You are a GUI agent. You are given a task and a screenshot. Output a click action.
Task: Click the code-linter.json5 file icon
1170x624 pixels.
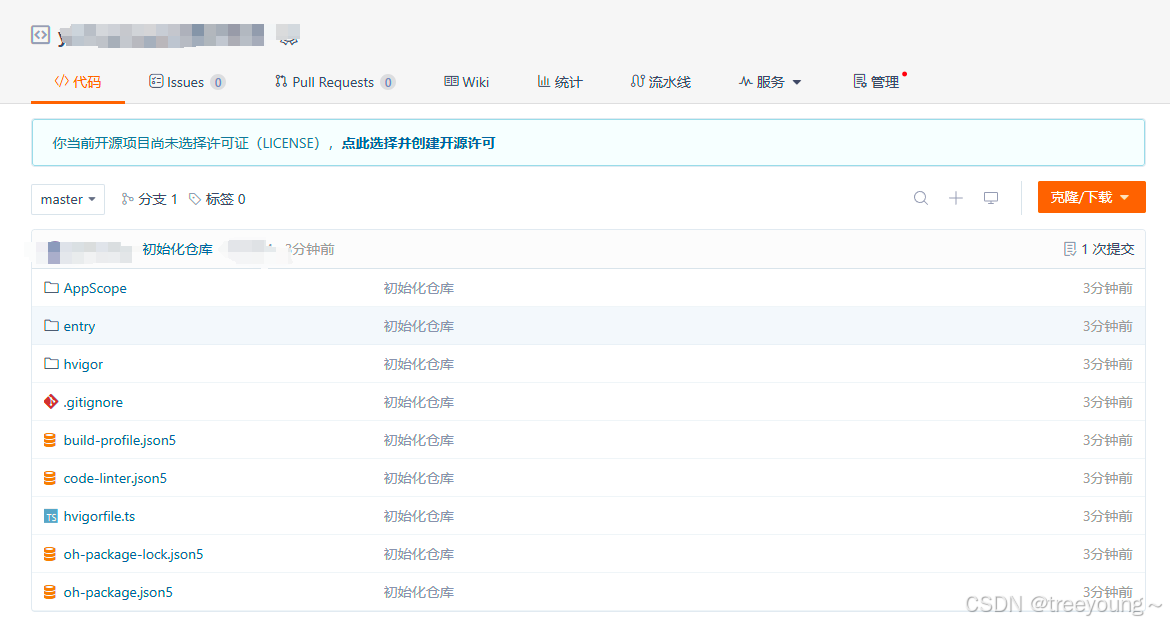pos(50,478)
